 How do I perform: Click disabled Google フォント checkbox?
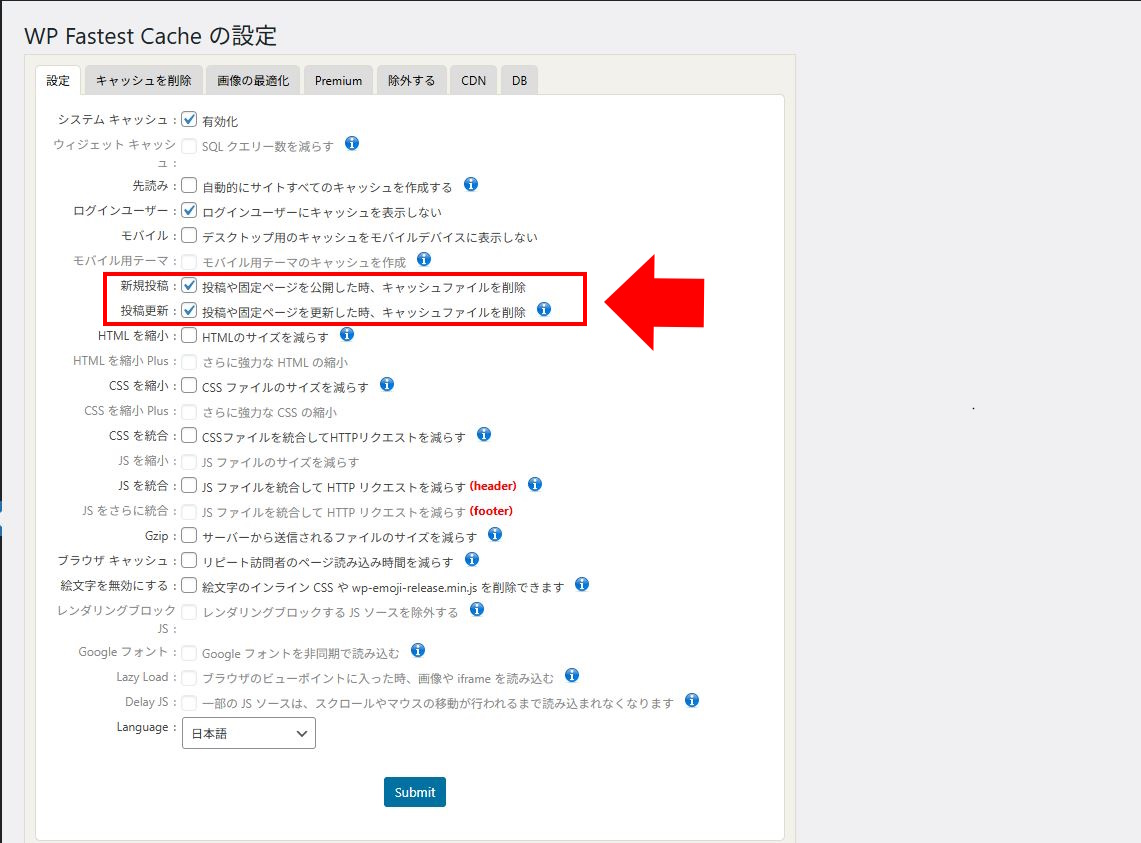pos(189,653)
